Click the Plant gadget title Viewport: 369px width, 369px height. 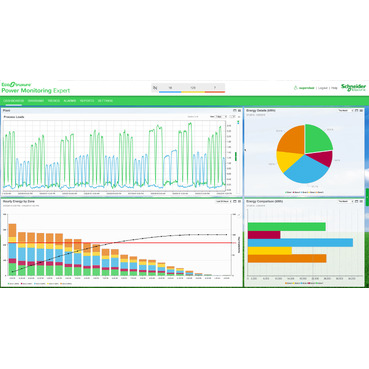coord(6,110)
